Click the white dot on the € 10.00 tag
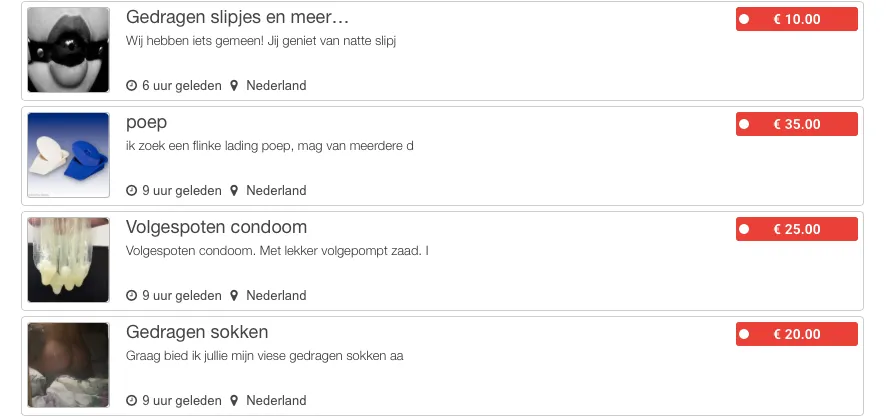 click(x=744, y=19)
